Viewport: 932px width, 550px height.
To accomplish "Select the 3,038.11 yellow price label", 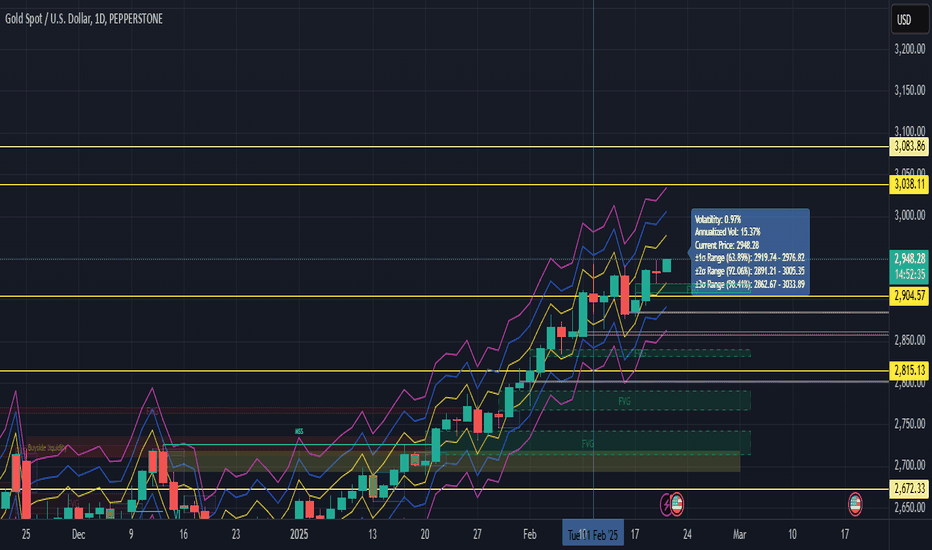I will 909,184.
